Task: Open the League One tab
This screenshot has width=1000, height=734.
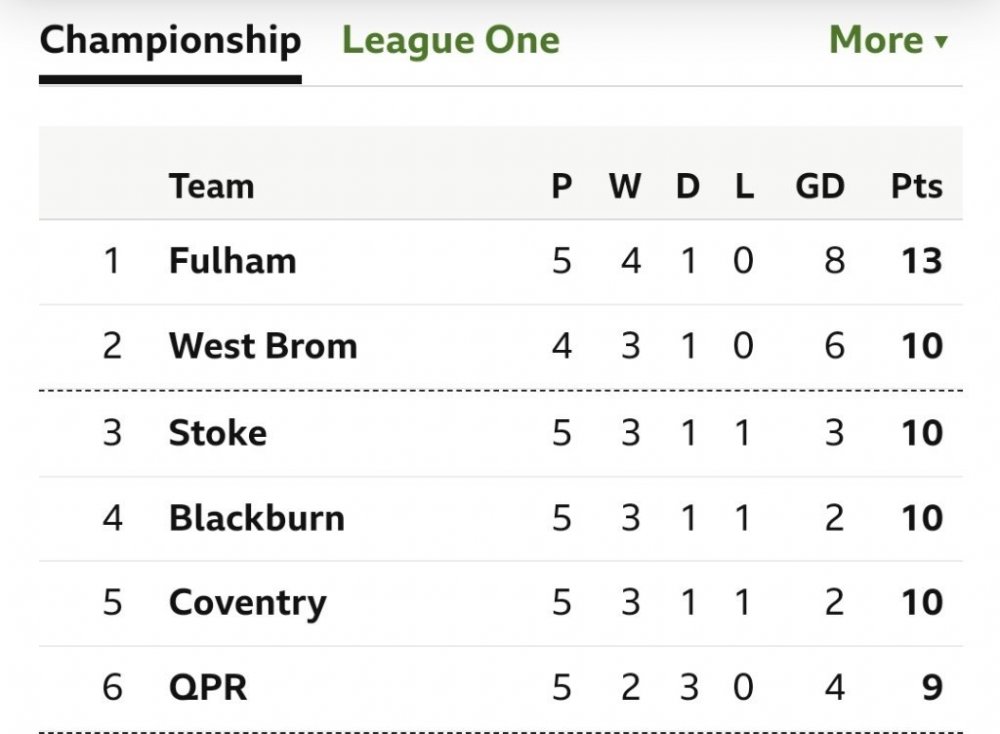Action: pyautogui.click(x=451, y=41)
